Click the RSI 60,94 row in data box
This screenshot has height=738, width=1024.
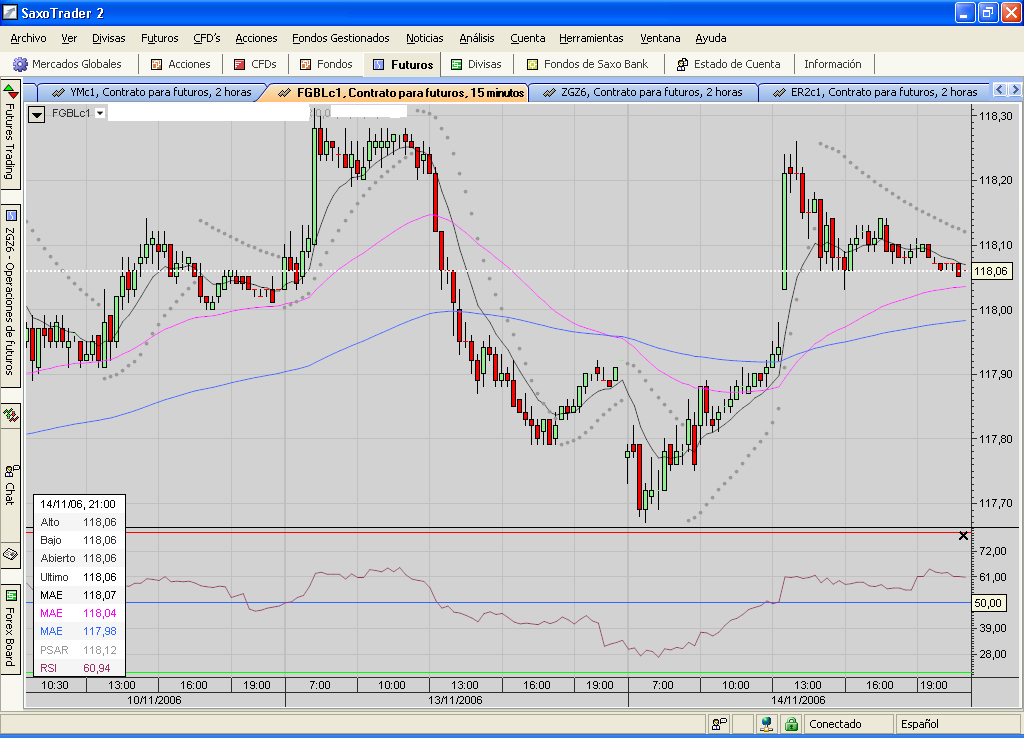(x=78, y=668)
